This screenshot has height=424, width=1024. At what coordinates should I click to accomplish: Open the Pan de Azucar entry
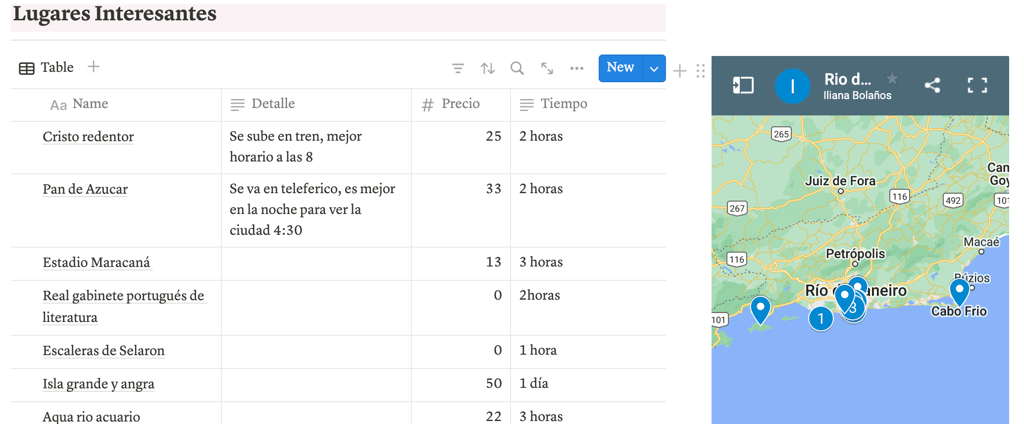point(85,189)
